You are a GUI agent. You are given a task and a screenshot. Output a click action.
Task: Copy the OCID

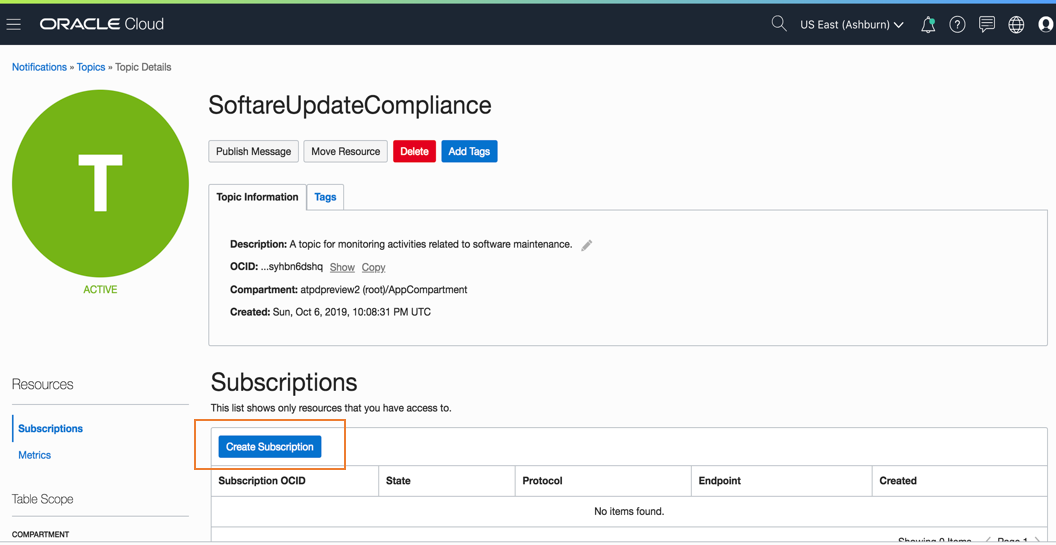click(x=374, y=267)
